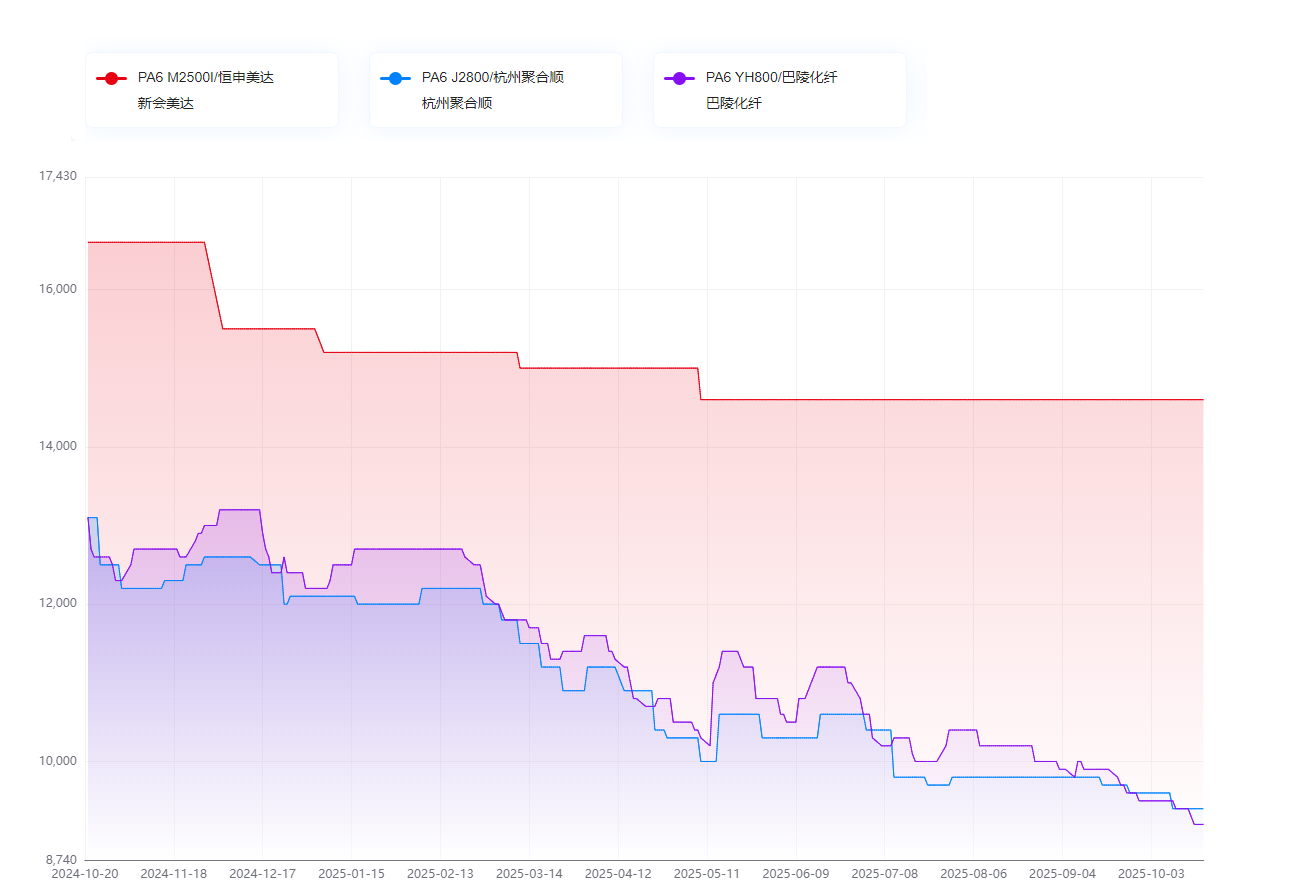The width and height of the screenshot is (1293, 893).
Task: Select the 2025-10-03 date label
Action: pos(1151,873)
